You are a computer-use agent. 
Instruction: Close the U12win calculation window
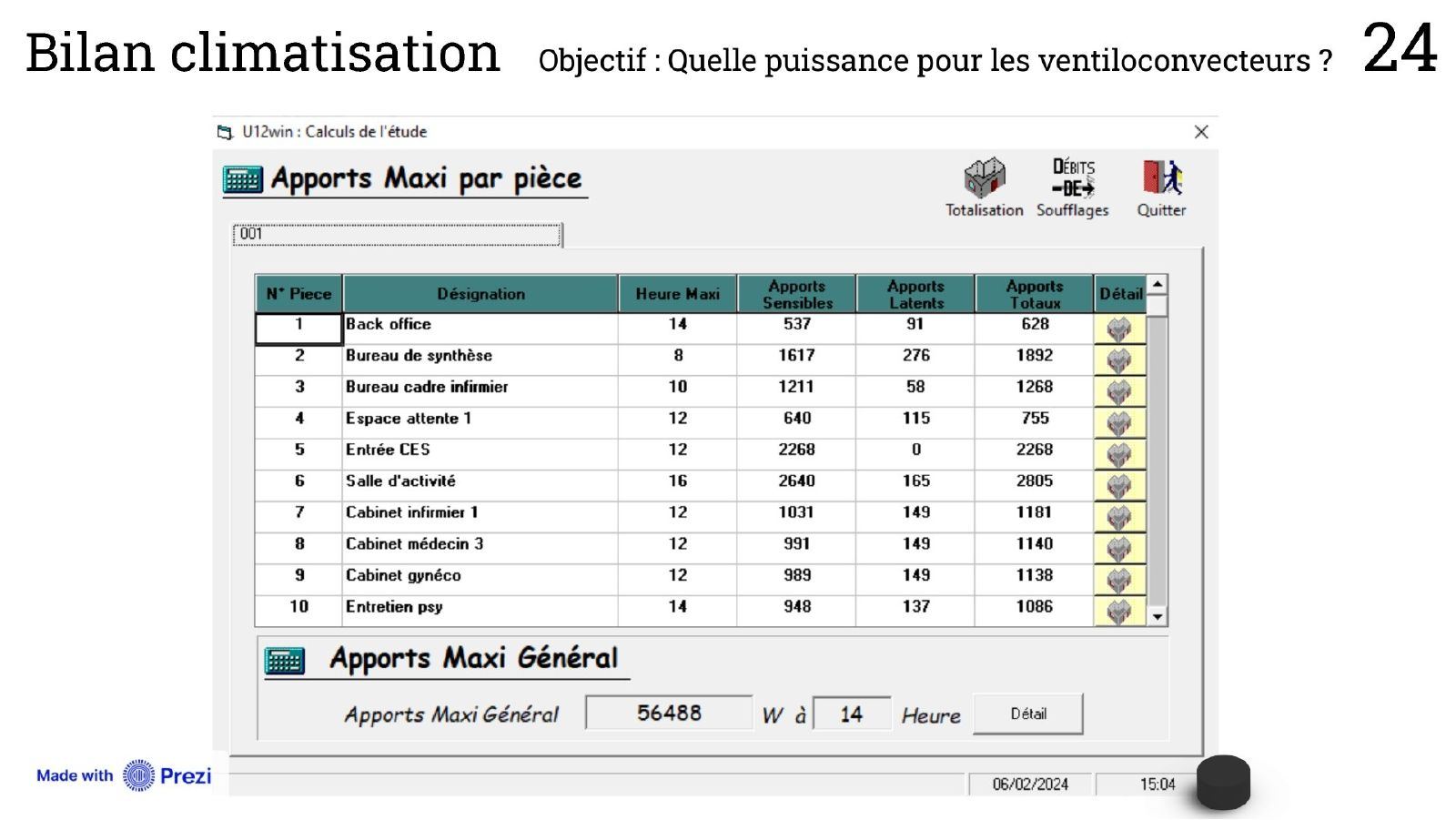1201,132
